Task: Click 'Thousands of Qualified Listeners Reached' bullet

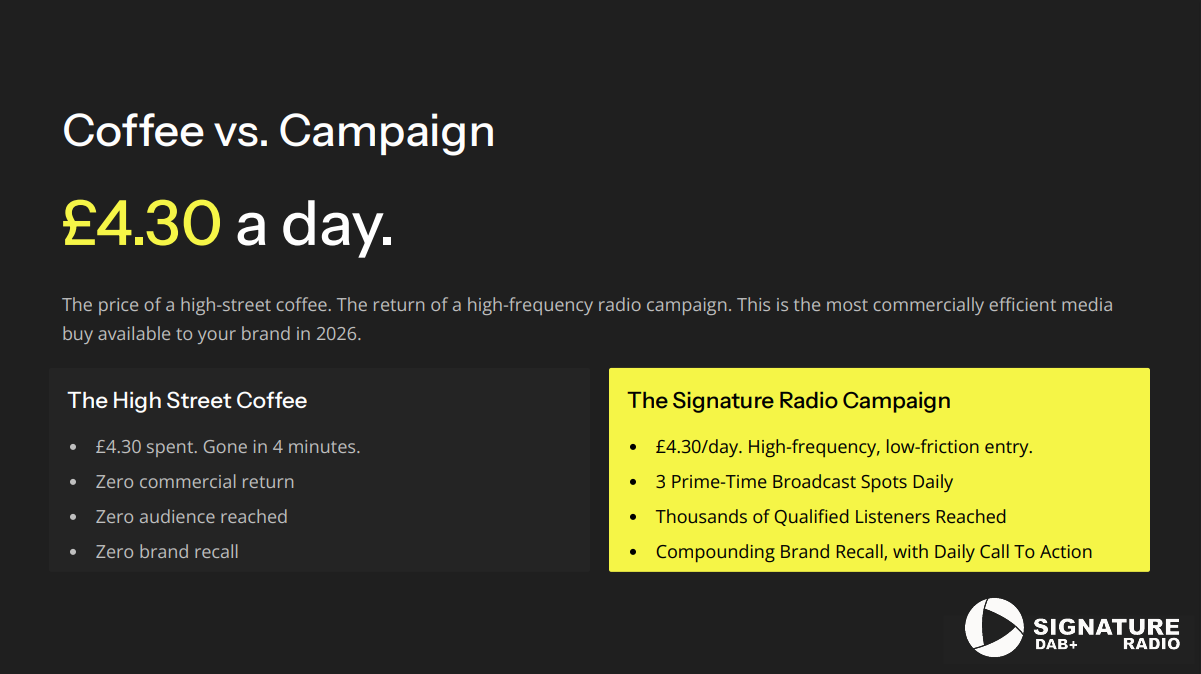Action: [x=830, y=517]
